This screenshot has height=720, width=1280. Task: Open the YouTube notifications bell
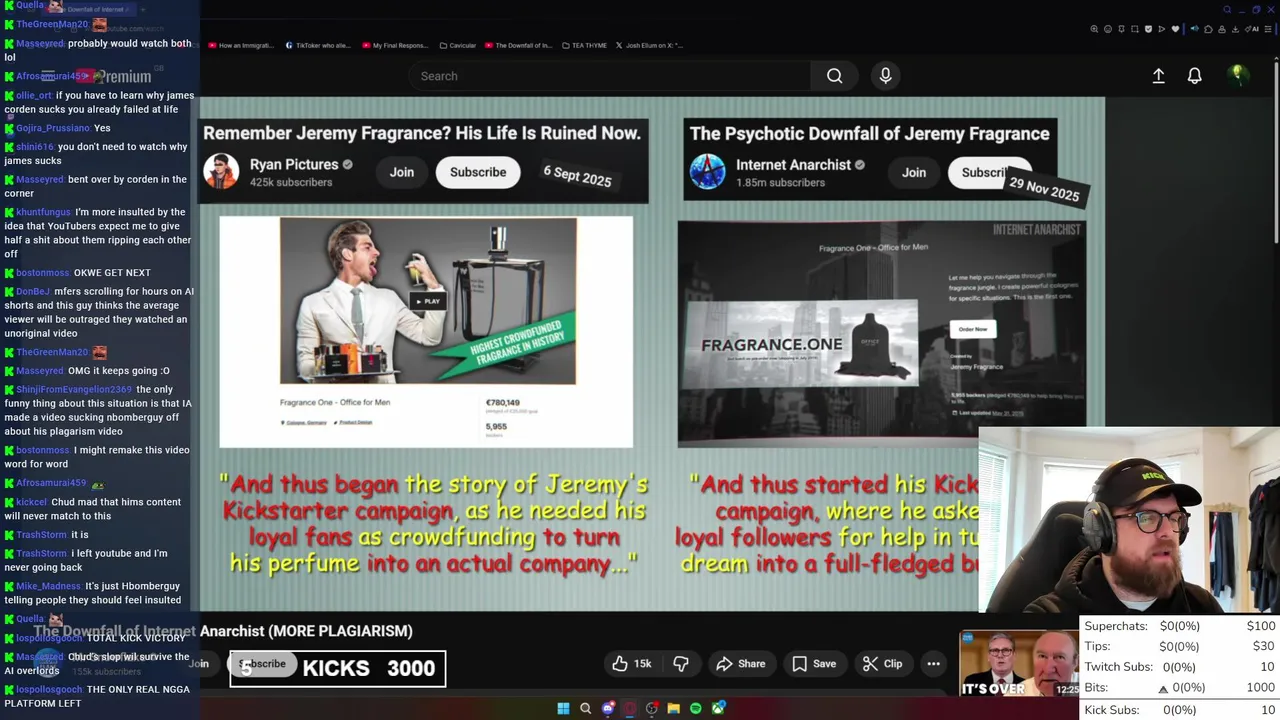coord(1194,76)
